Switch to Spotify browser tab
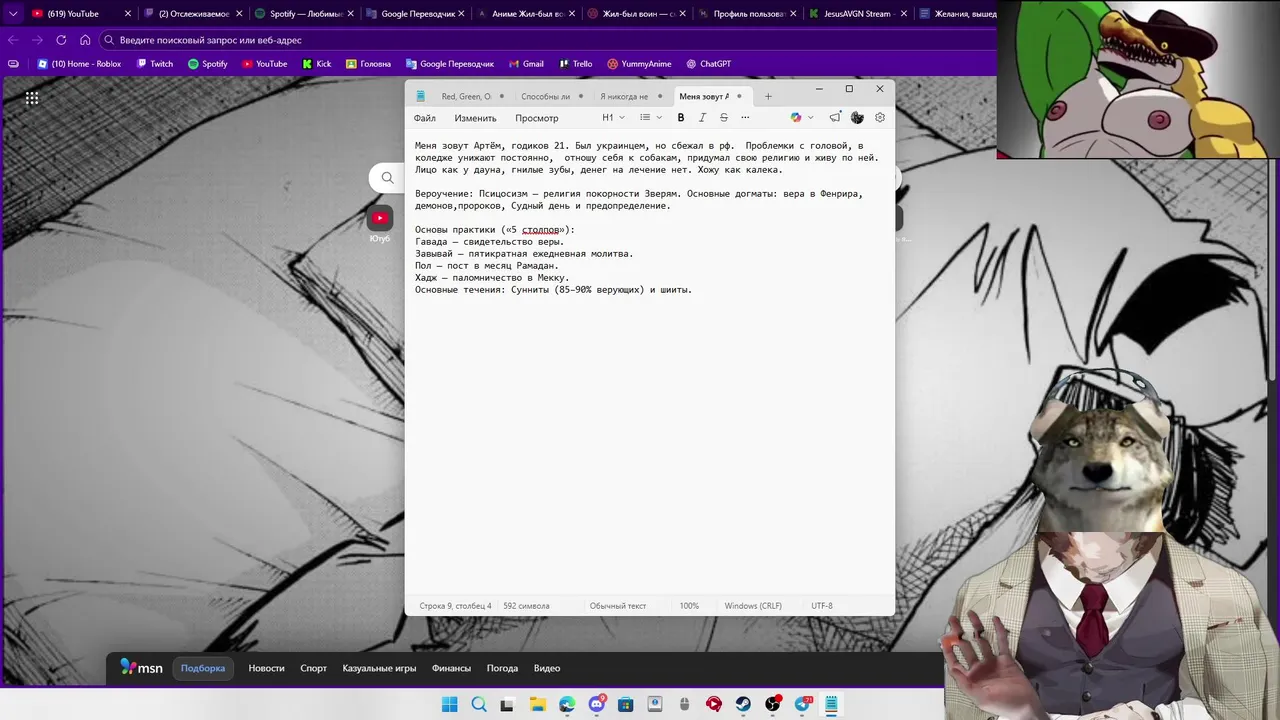Image resolution: width=1280 pixels, height=720 pixels. click(x=305, y=14)
